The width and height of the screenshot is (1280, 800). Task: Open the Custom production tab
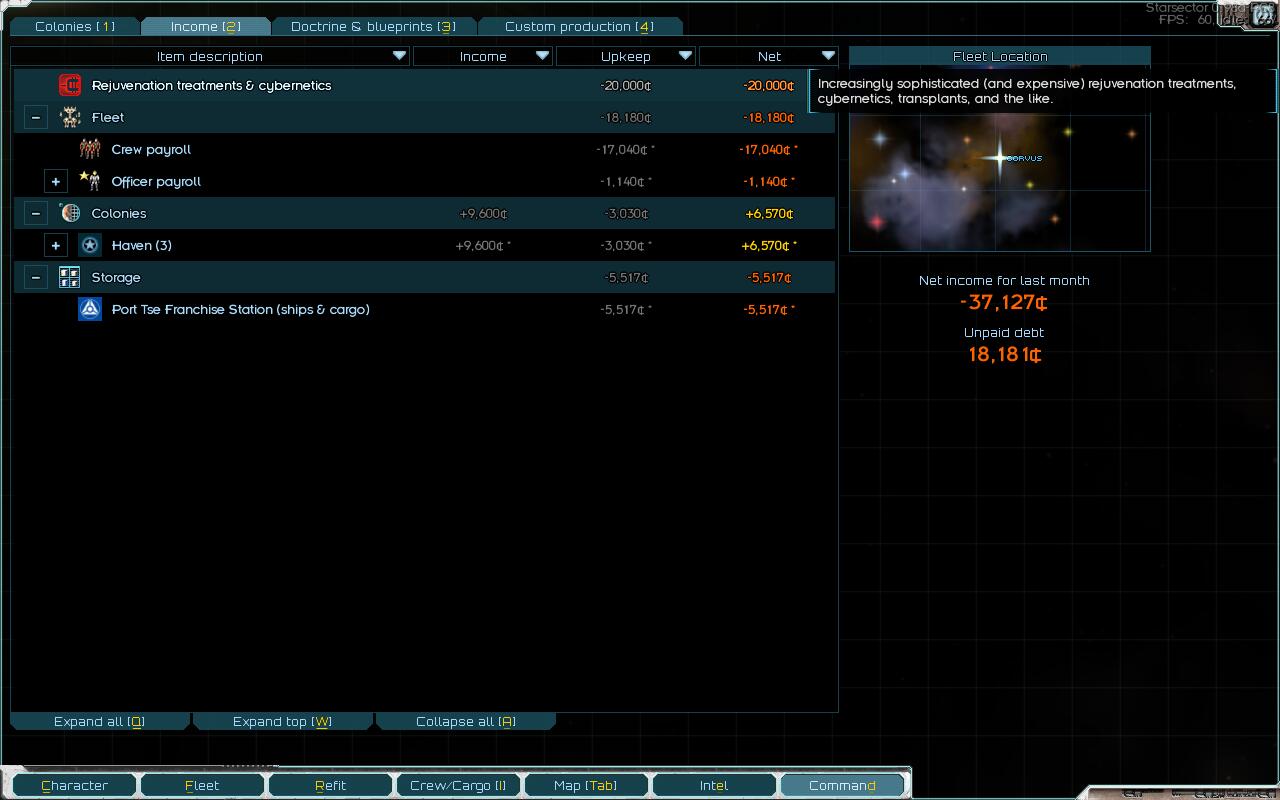click(x=579, y=26)
